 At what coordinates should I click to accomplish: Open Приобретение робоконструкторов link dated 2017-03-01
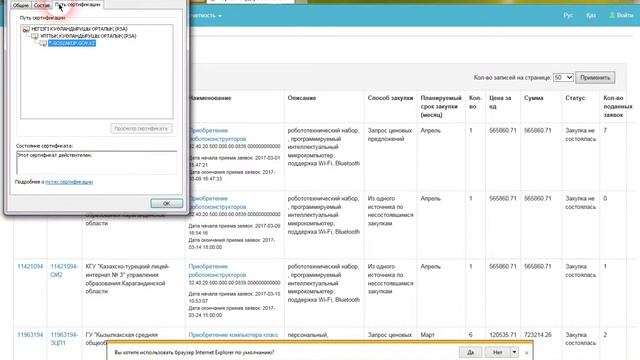pyautogui.click(x=217, y=135)
